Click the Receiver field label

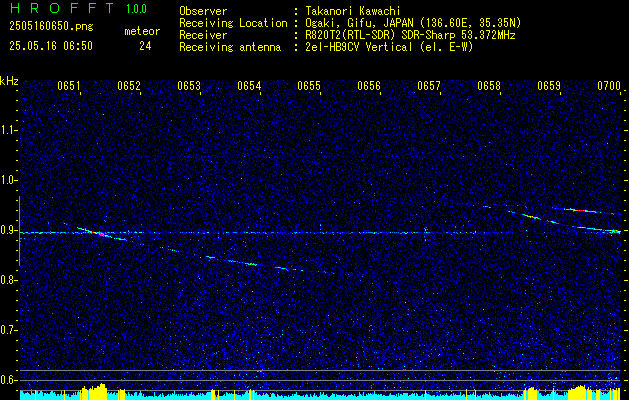203,35
